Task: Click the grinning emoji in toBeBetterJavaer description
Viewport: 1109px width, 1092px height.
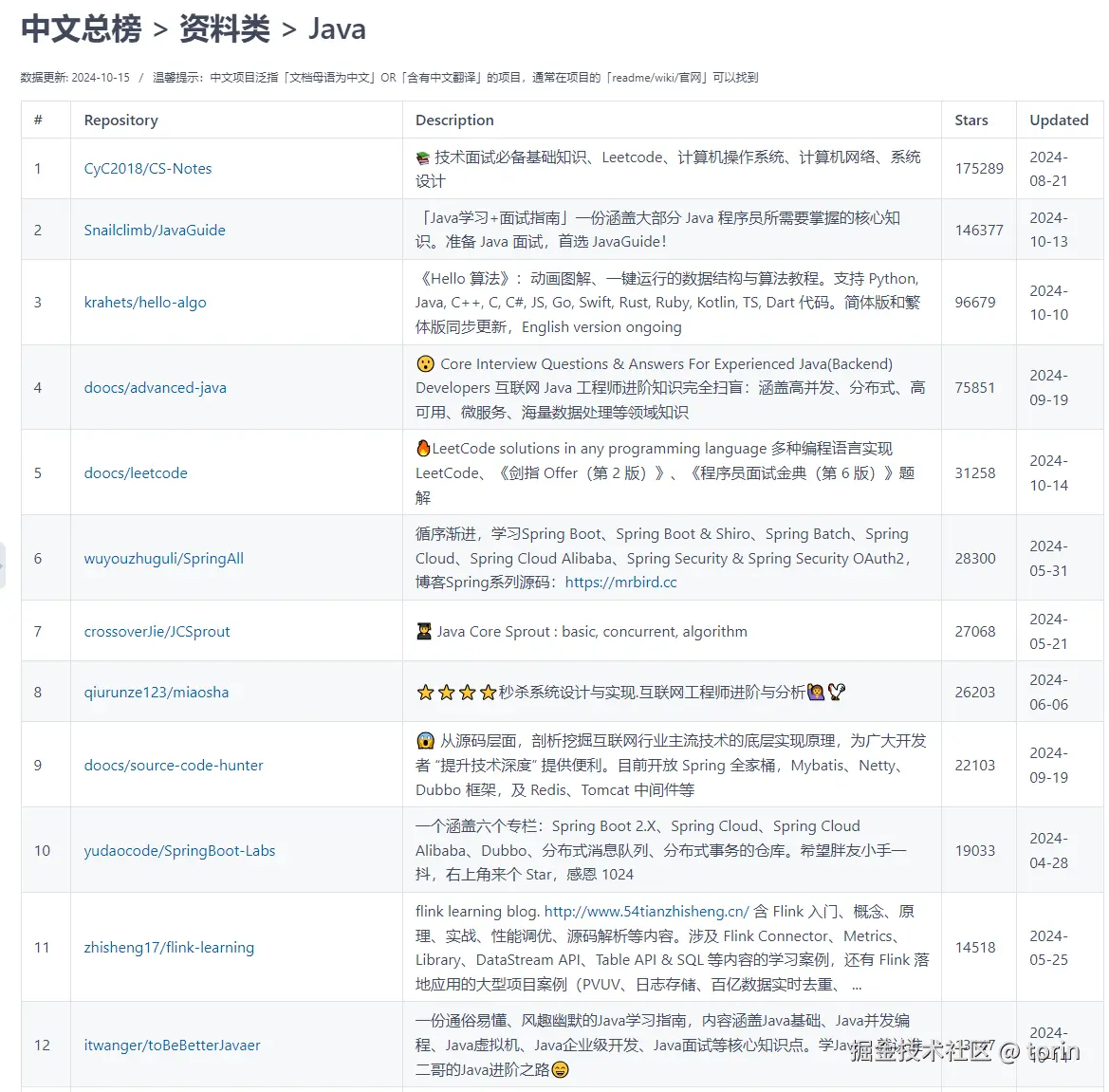Action: click(560, 1069)
